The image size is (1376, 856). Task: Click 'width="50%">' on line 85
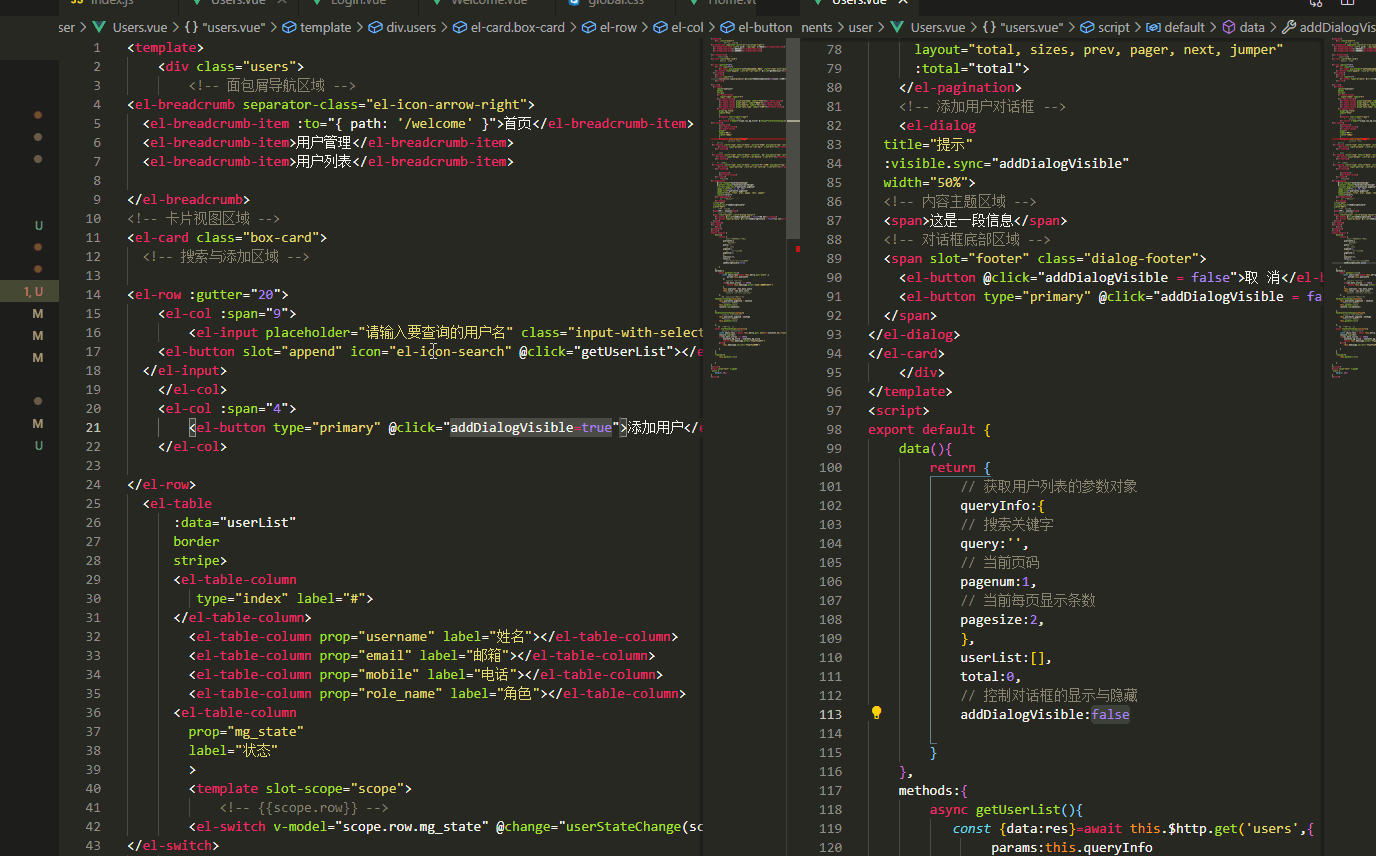pyautogui.click(x=929, y=182)
